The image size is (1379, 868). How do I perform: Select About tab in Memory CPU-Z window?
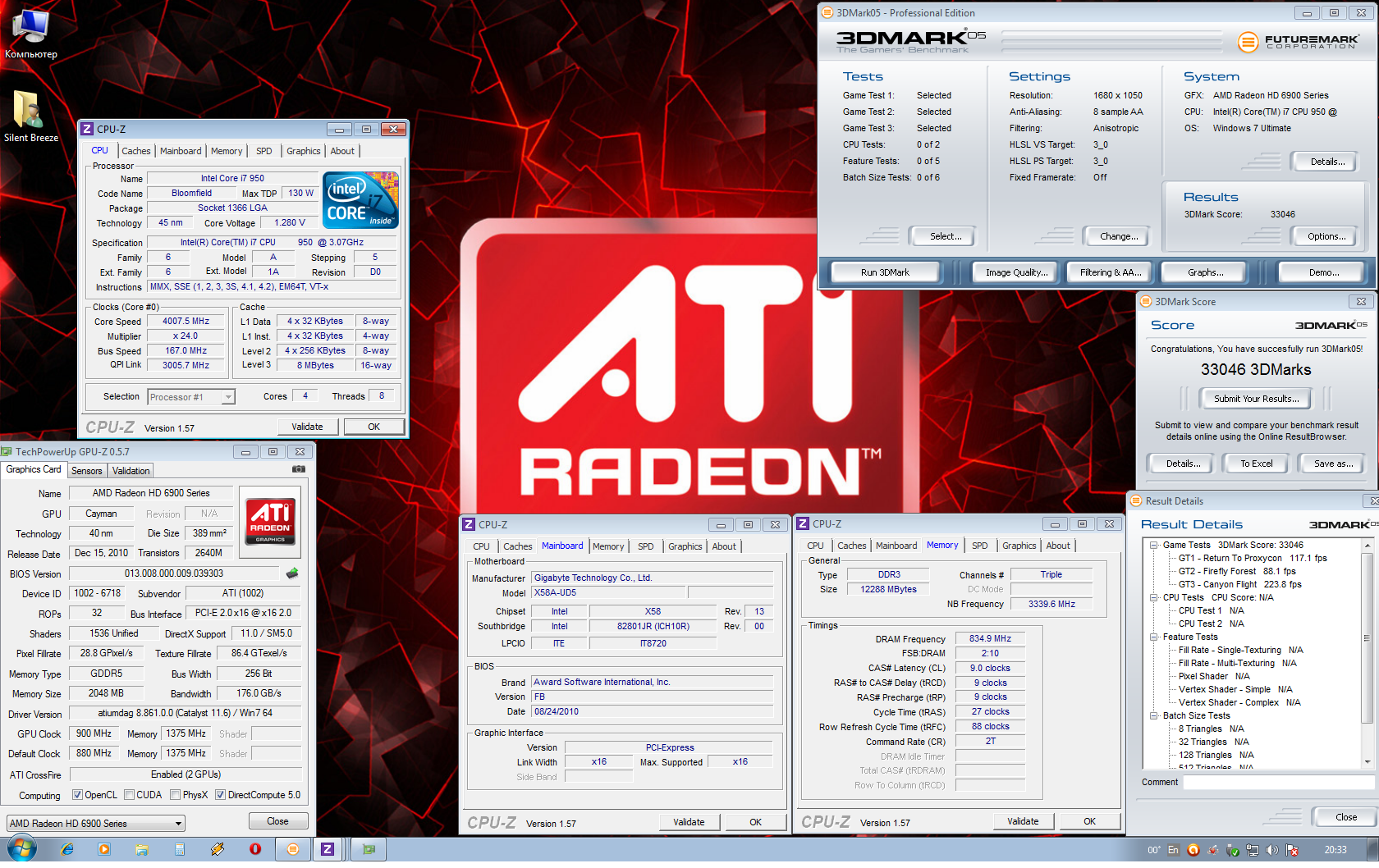tap(1058, 546)
